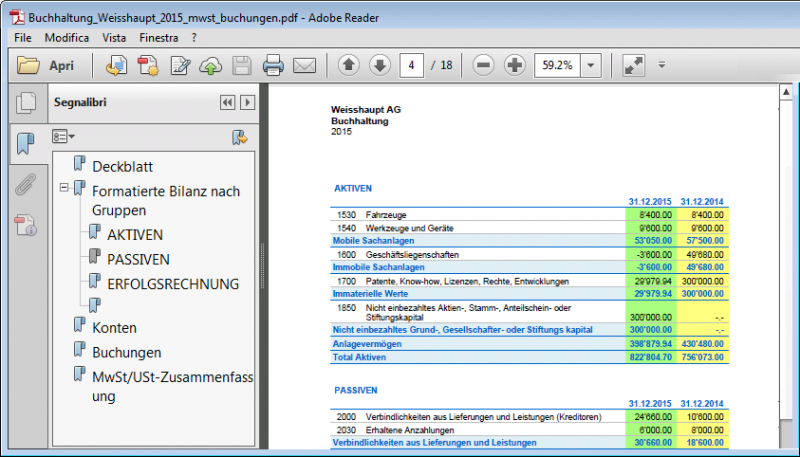Open the Modifica menu
The width and height of the screenshot is (800, 457).
(x=67, y=38)
